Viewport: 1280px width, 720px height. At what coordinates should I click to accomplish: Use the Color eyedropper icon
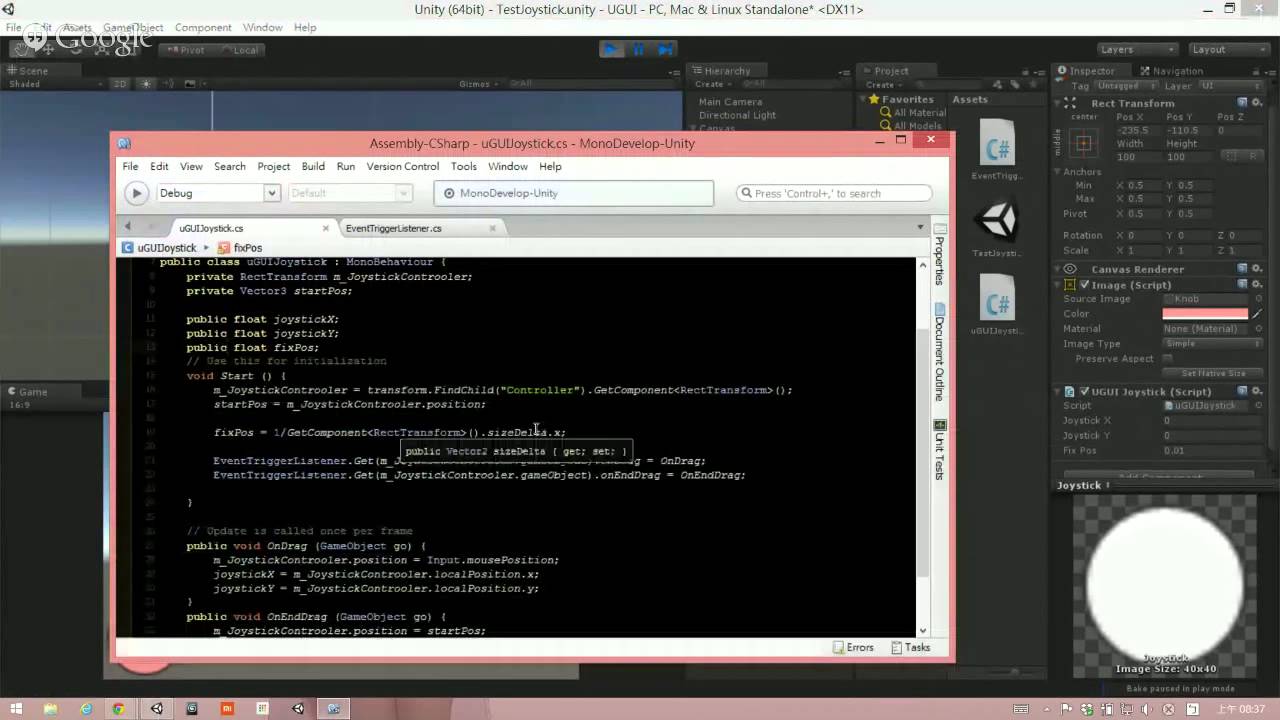click(x=1258, y=314)
